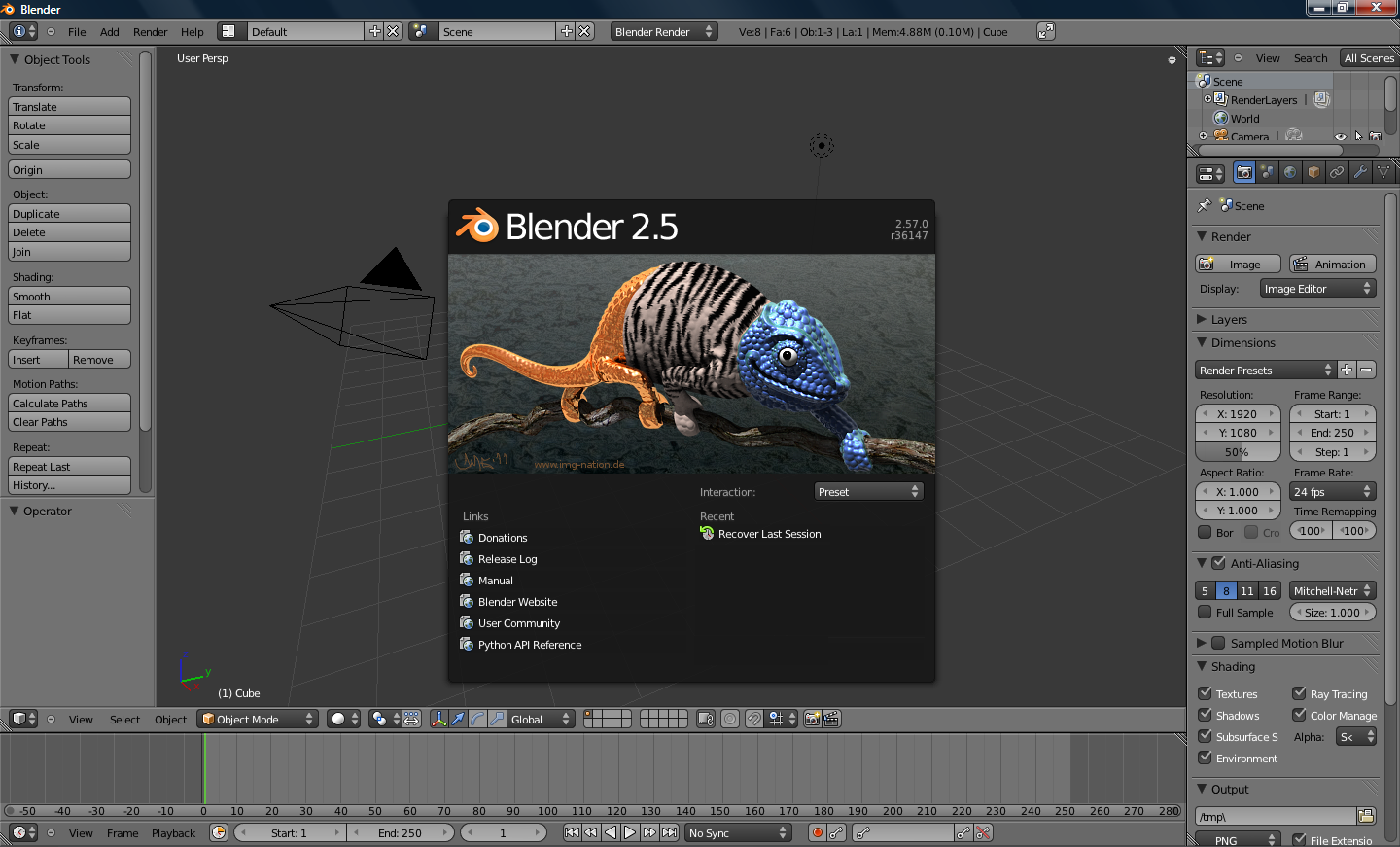
Task: Open Object Mode dropdown
Action: pos(258,720)
